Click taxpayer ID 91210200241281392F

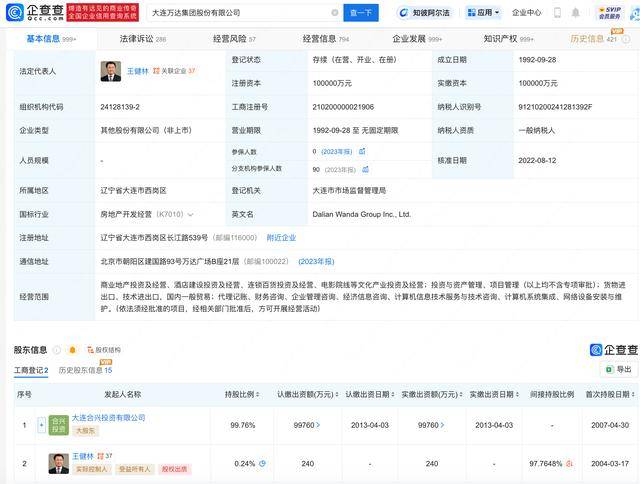point(555,107)
